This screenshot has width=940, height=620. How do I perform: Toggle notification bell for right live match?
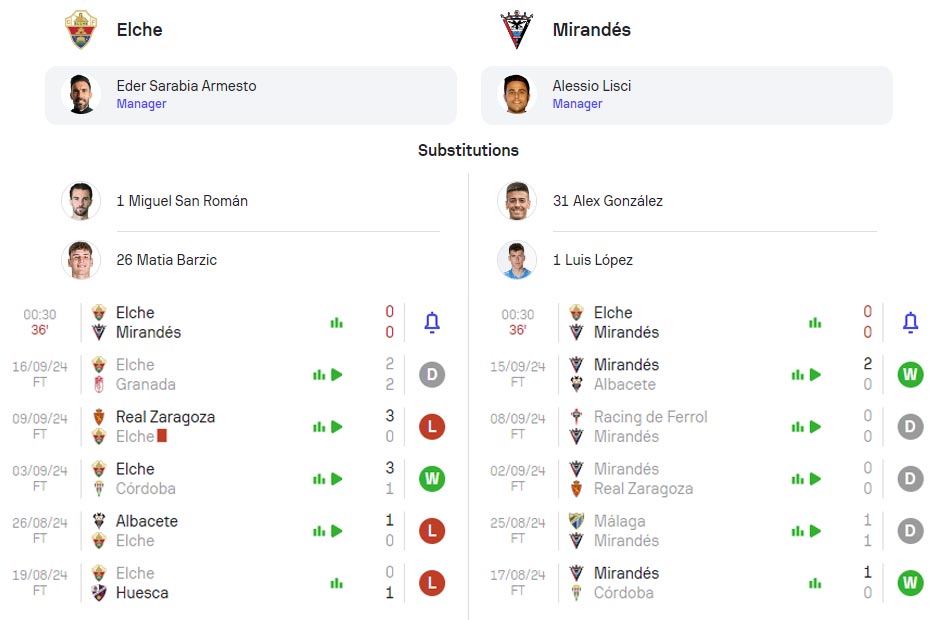[910, 322]
